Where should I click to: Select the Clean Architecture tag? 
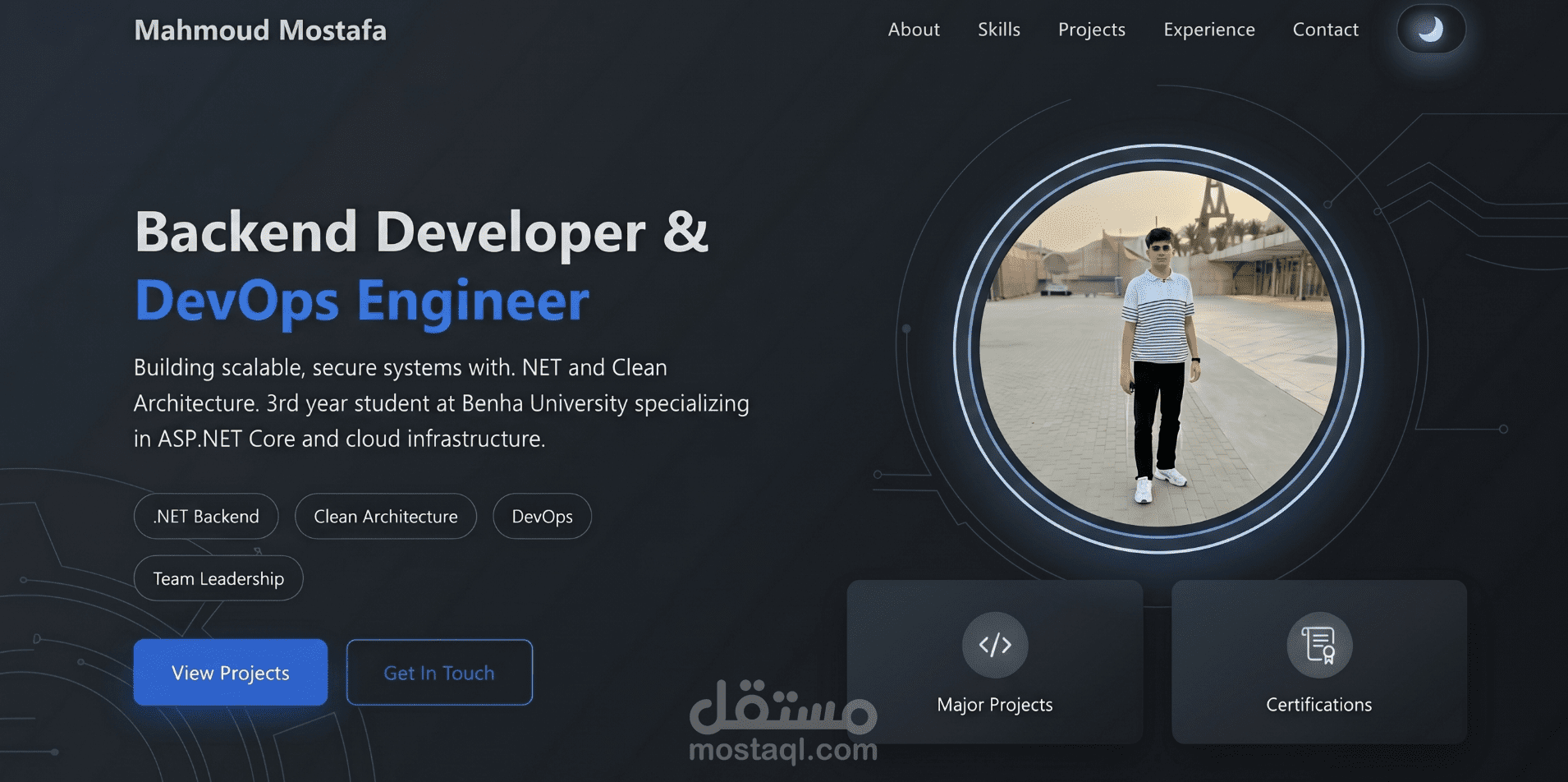[x=386, y=516]
